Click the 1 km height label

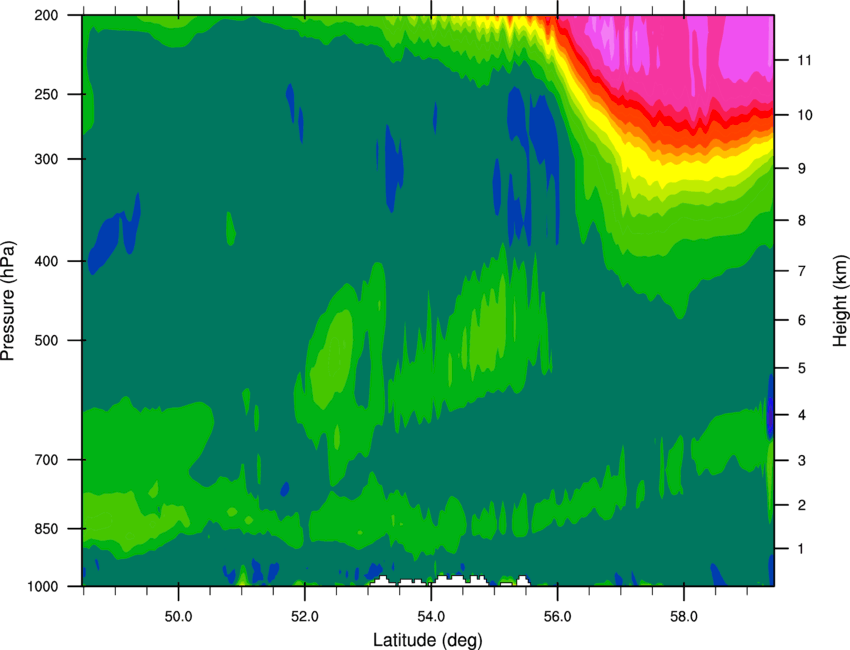coord(801,549)
